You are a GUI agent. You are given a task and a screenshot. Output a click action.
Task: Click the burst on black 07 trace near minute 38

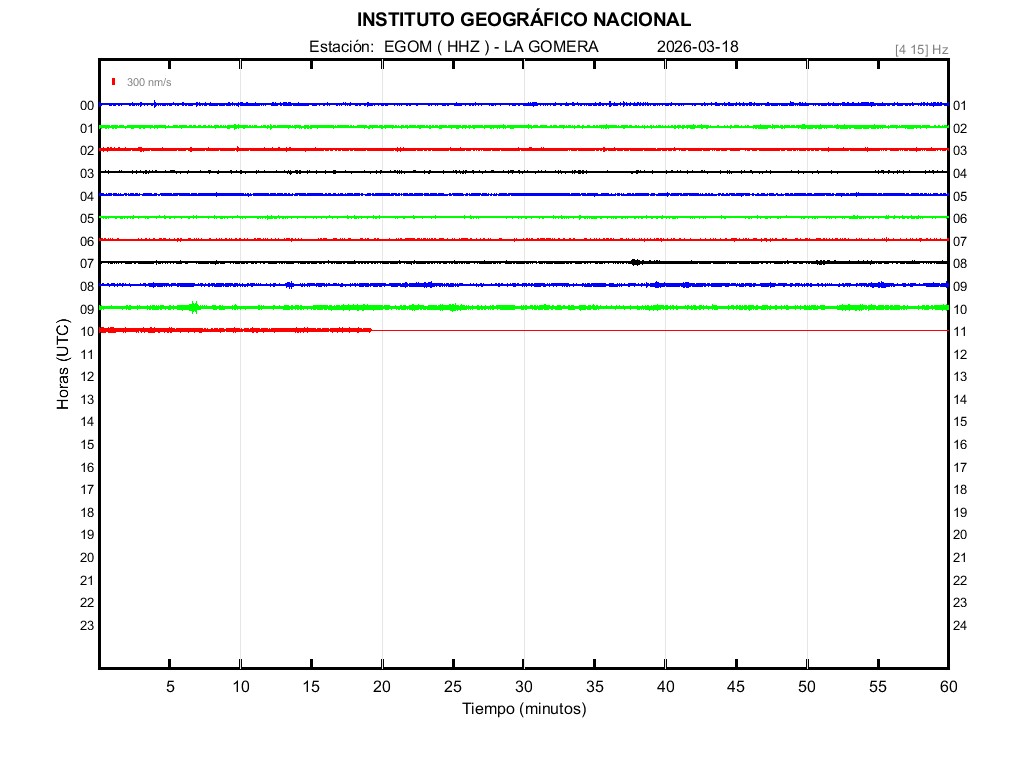(636, 262)
